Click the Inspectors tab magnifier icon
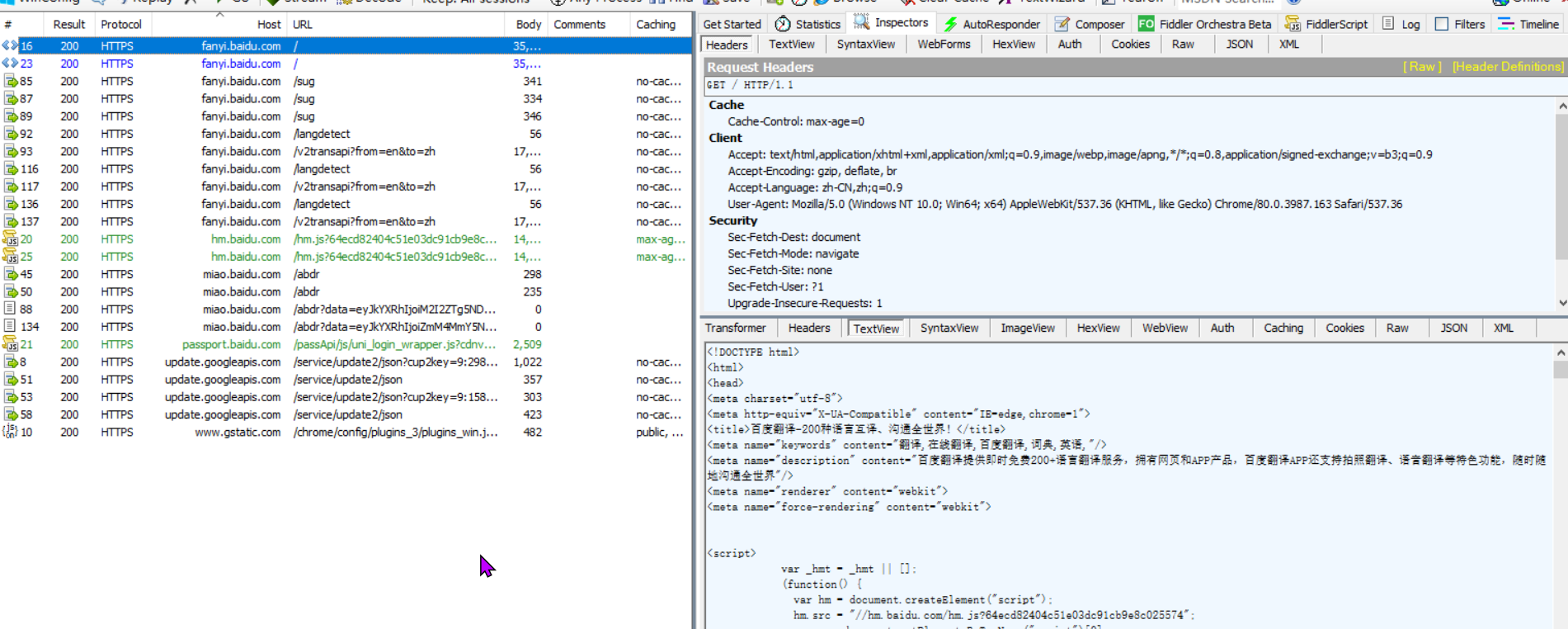Screen dimensions: 1568x629 [x=861, y=22]
